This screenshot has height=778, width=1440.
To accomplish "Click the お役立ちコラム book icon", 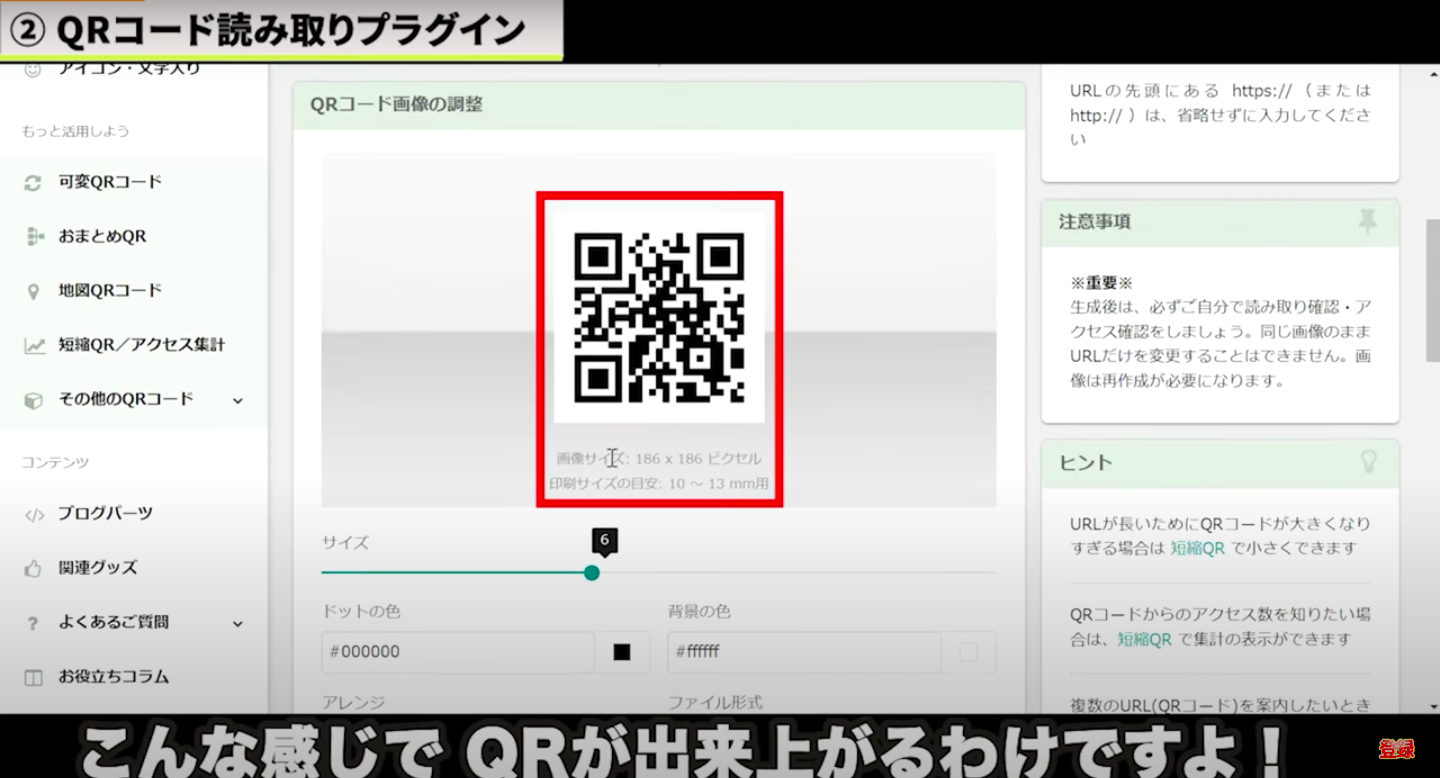I will point(33,677).
